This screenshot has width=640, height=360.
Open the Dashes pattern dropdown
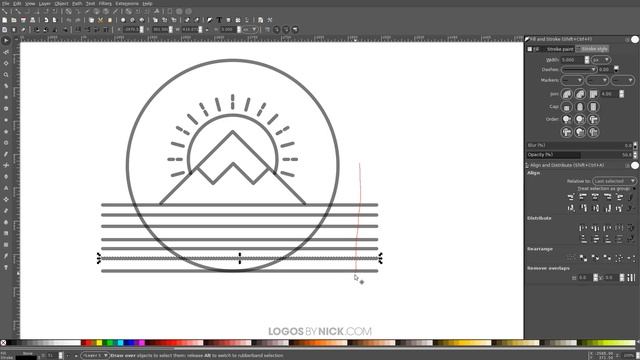pos(579,69)
